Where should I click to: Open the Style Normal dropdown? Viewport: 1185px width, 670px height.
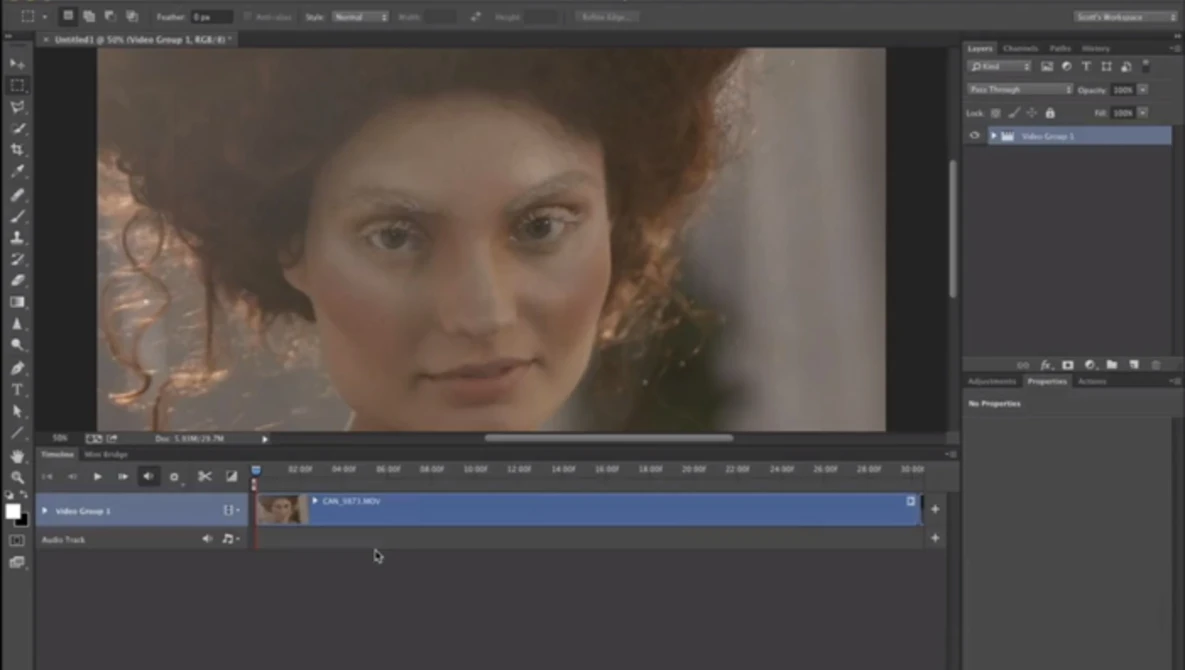point(360,17)
